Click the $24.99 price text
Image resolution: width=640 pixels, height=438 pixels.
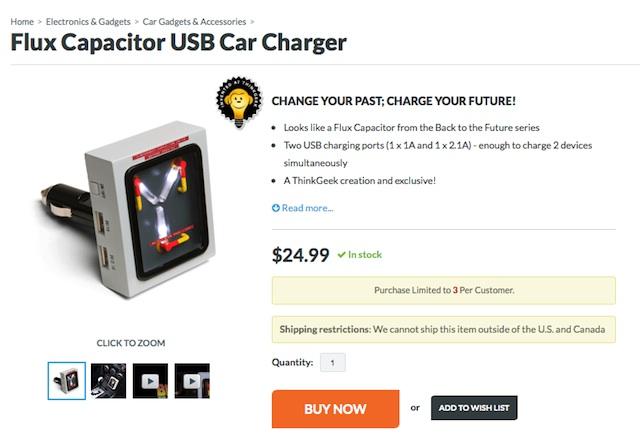(300, 255)
